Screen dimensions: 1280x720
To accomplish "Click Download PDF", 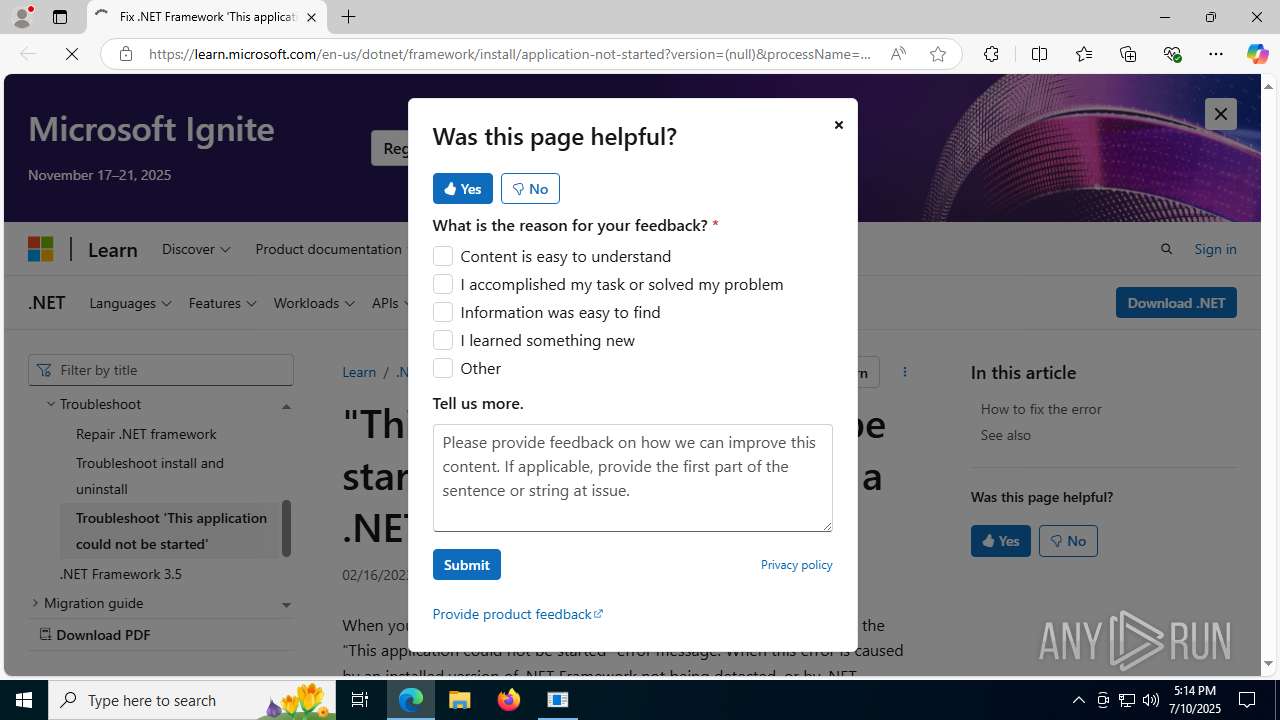I will click(x=95, y=635).
